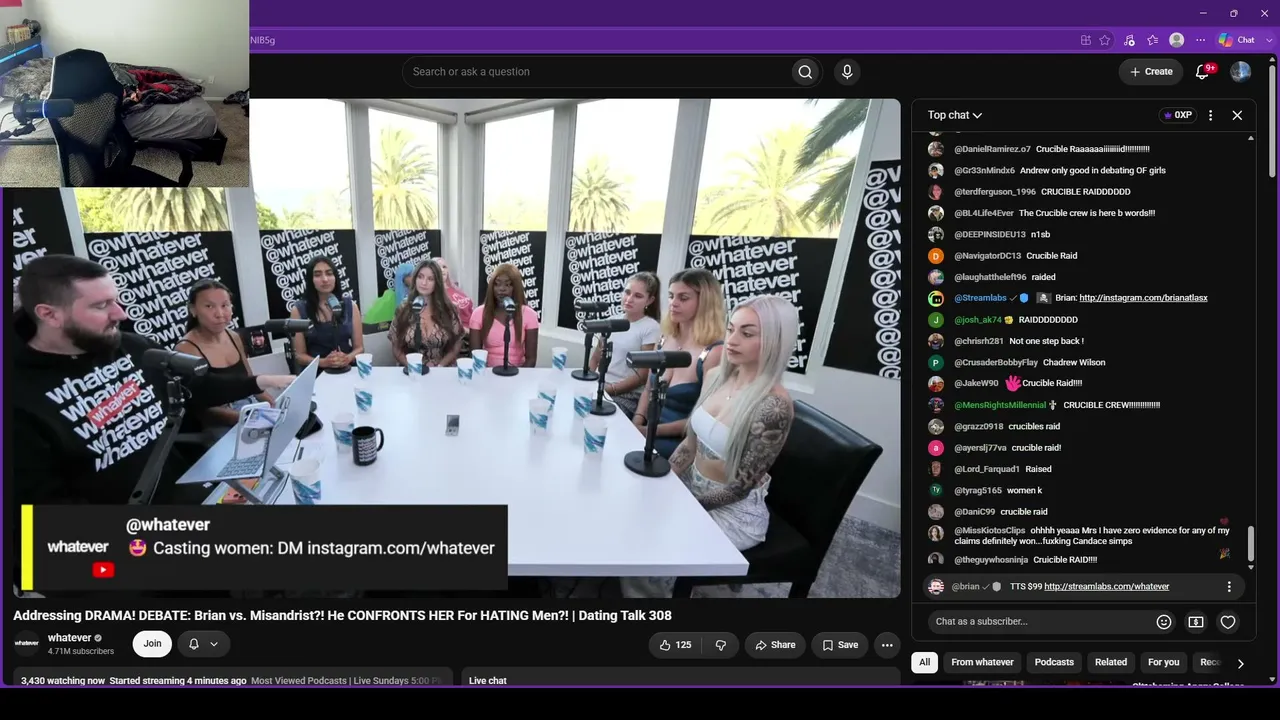The height and width of the screenshot is (720, 1280).
Task: Select the All filter chip
Action: (925, 662)
